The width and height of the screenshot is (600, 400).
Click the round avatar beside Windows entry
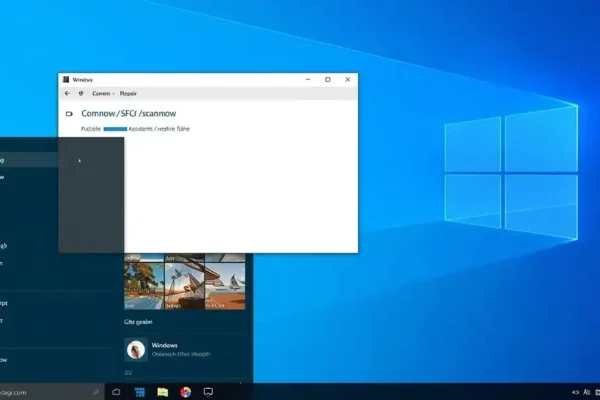[136, 349]
